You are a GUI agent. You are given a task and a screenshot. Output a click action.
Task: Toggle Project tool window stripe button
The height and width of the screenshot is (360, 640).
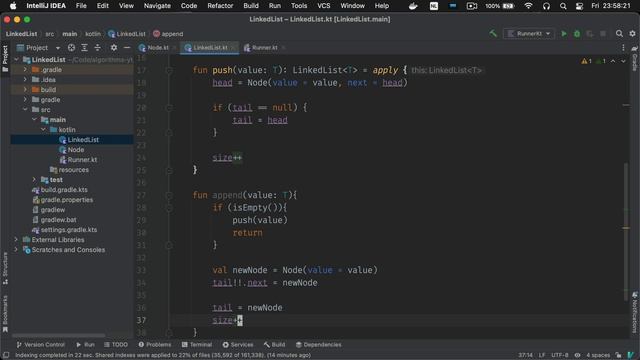click(x=5, y=58)
